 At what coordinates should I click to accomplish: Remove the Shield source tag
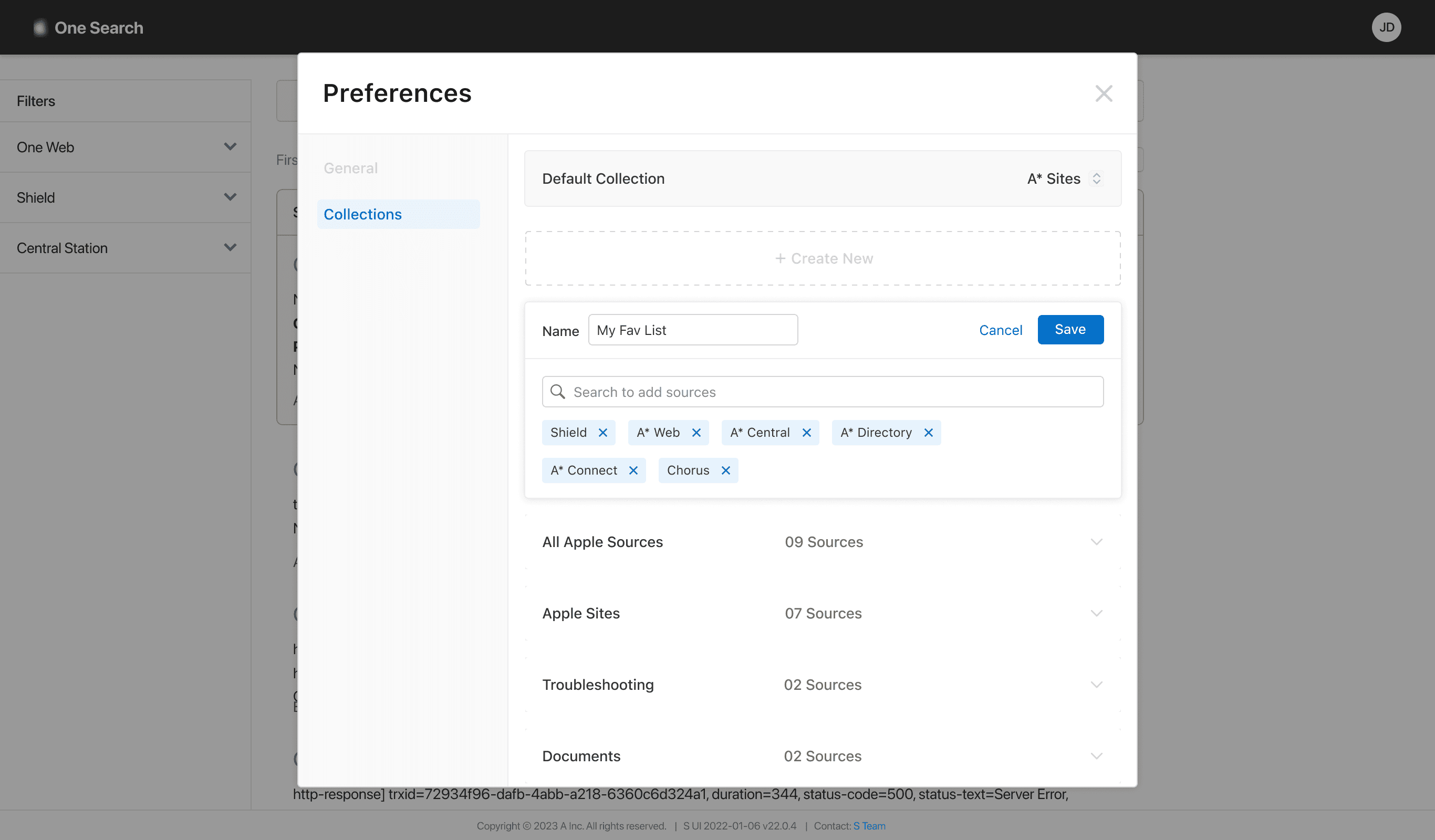coord(603,433)
